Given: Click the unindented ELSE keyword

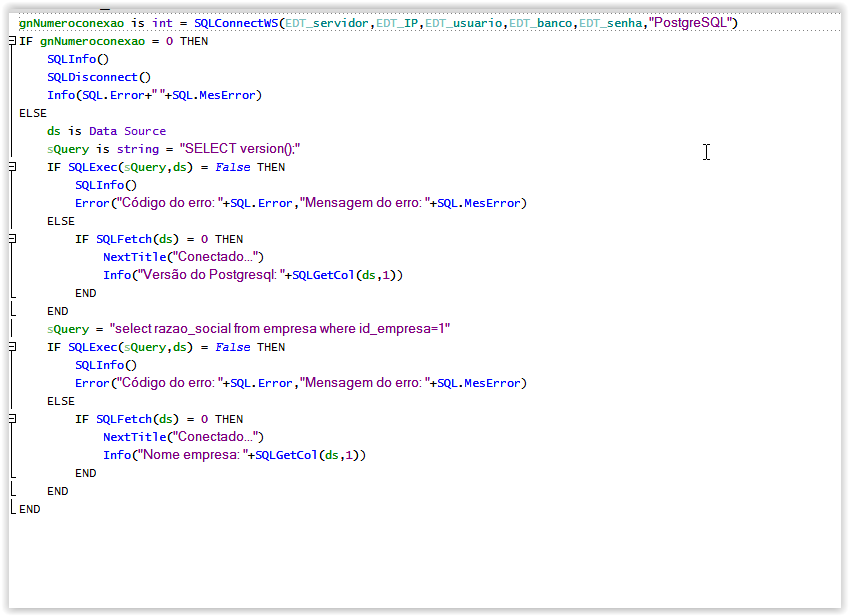Looking at the screenshot, I should pos(33,113).
